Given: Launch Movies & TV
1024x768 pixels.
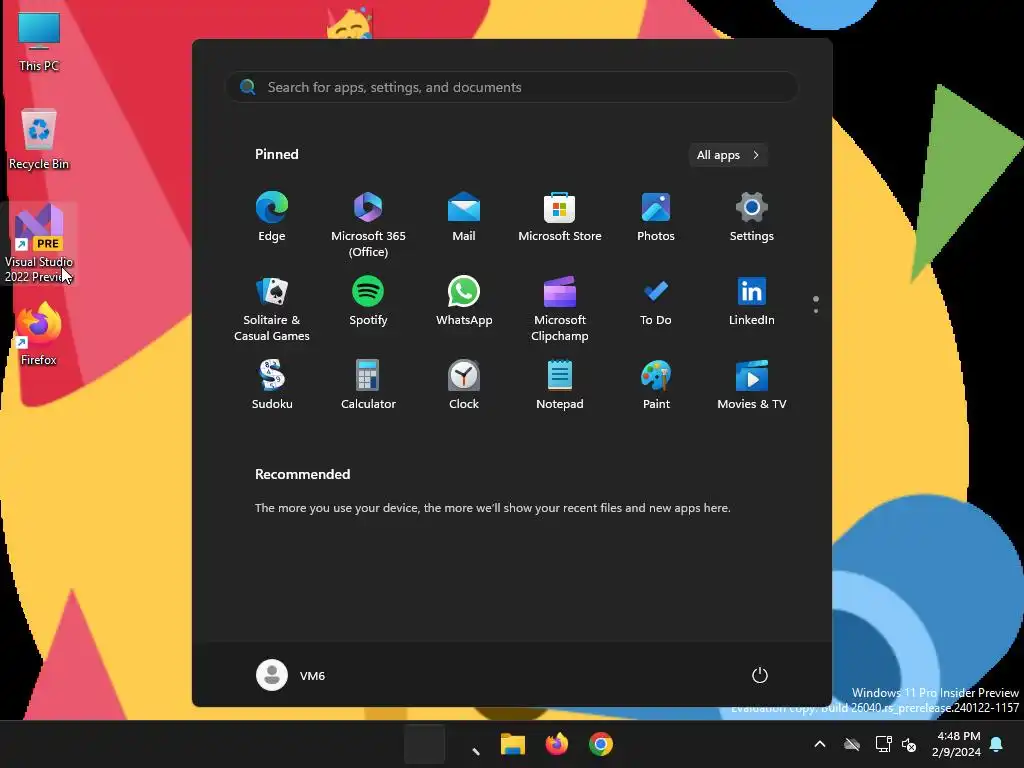Looking at the screenshot, I should point(752,385).
